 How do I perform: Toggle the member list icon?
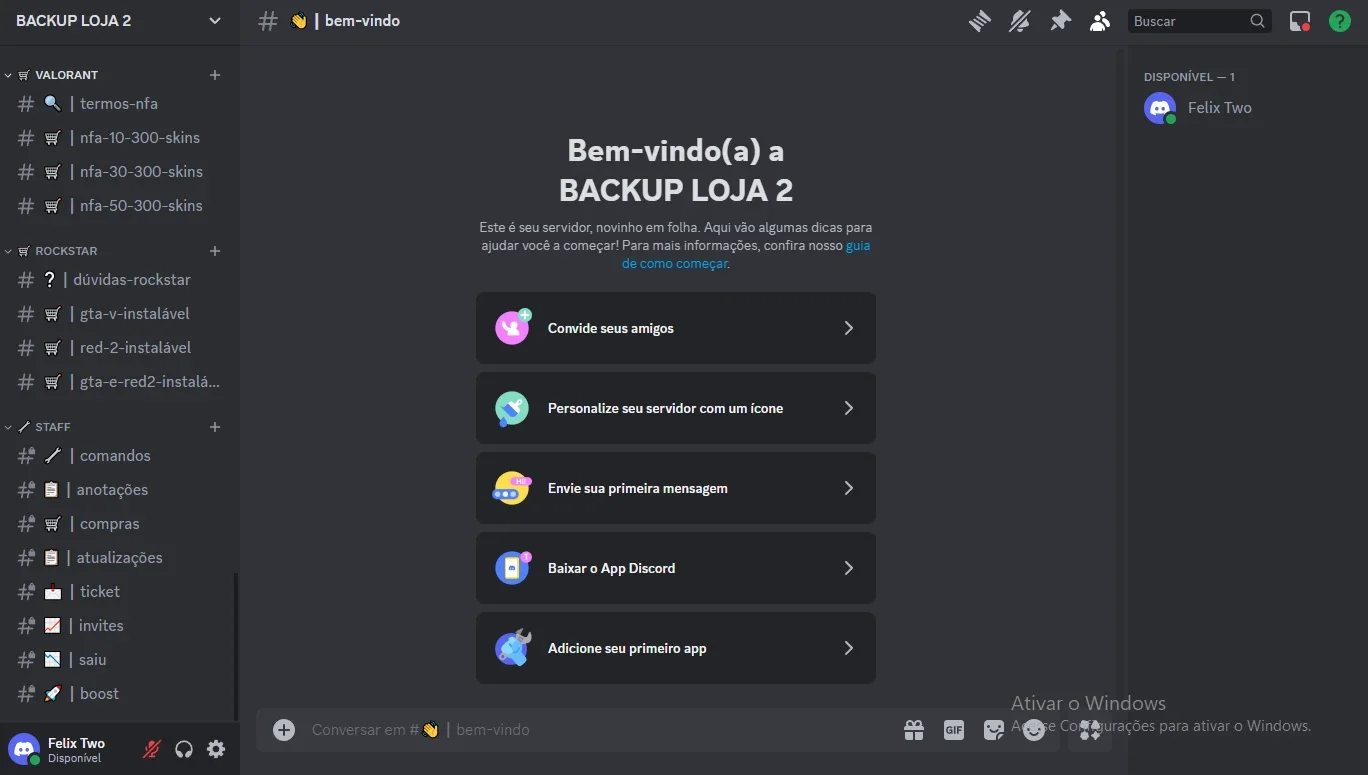(1100, 21)
